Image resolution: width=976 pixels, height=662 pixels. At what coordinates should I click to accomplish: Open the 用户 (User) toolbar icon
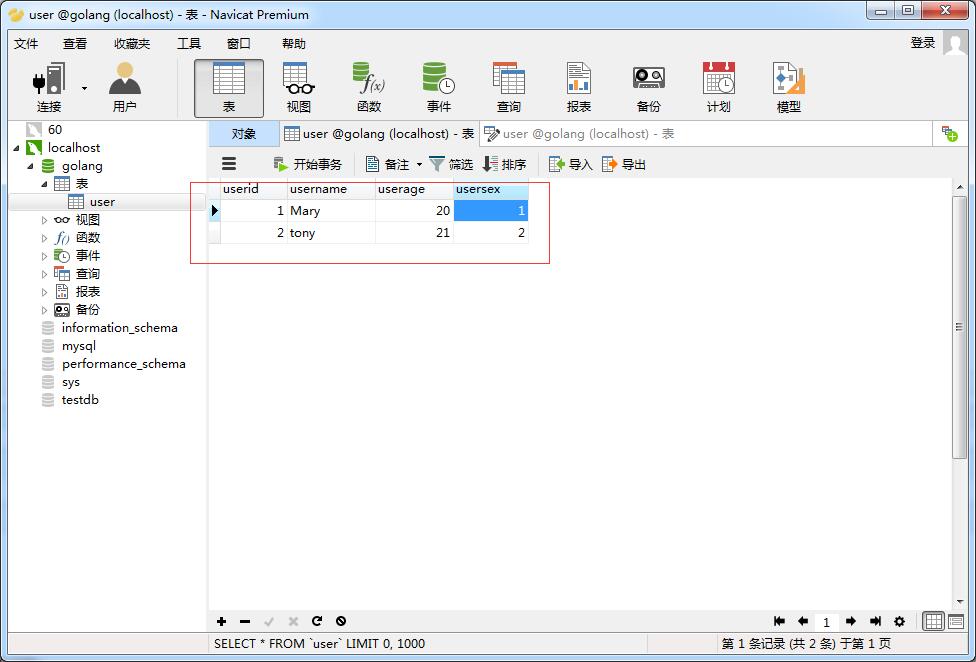pyautogui.click(x=124, y=87)
